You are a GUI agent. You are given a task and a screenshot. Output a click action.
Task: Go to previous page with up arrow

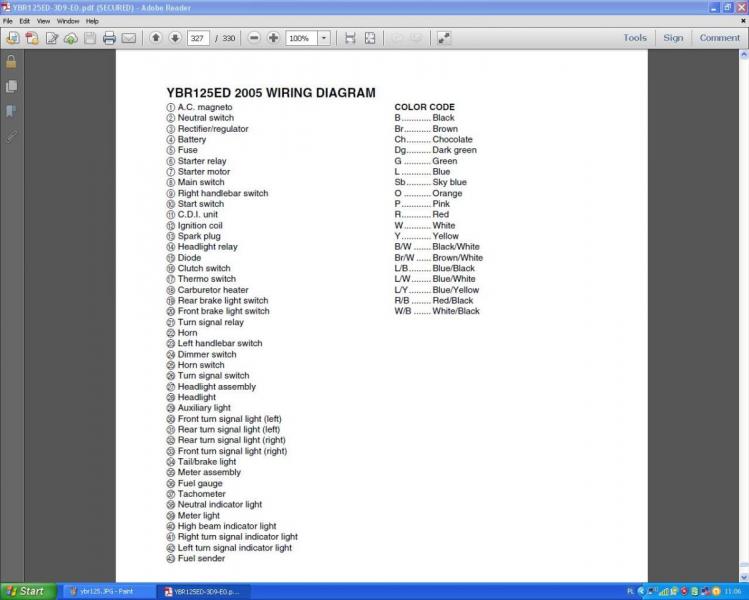point(156,38)
